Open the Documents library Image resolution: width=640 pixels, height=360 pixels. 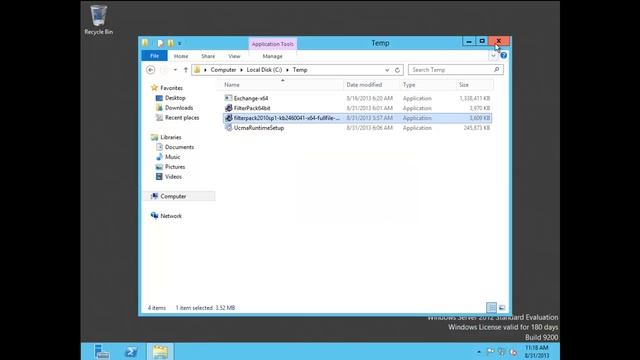click(x=179, y=147)
